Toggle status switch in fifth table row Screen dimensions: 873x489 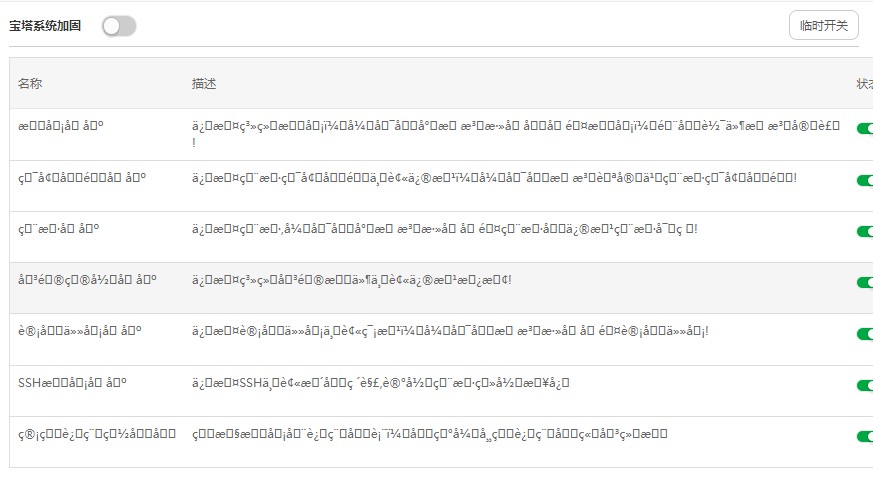pos(865,334)
